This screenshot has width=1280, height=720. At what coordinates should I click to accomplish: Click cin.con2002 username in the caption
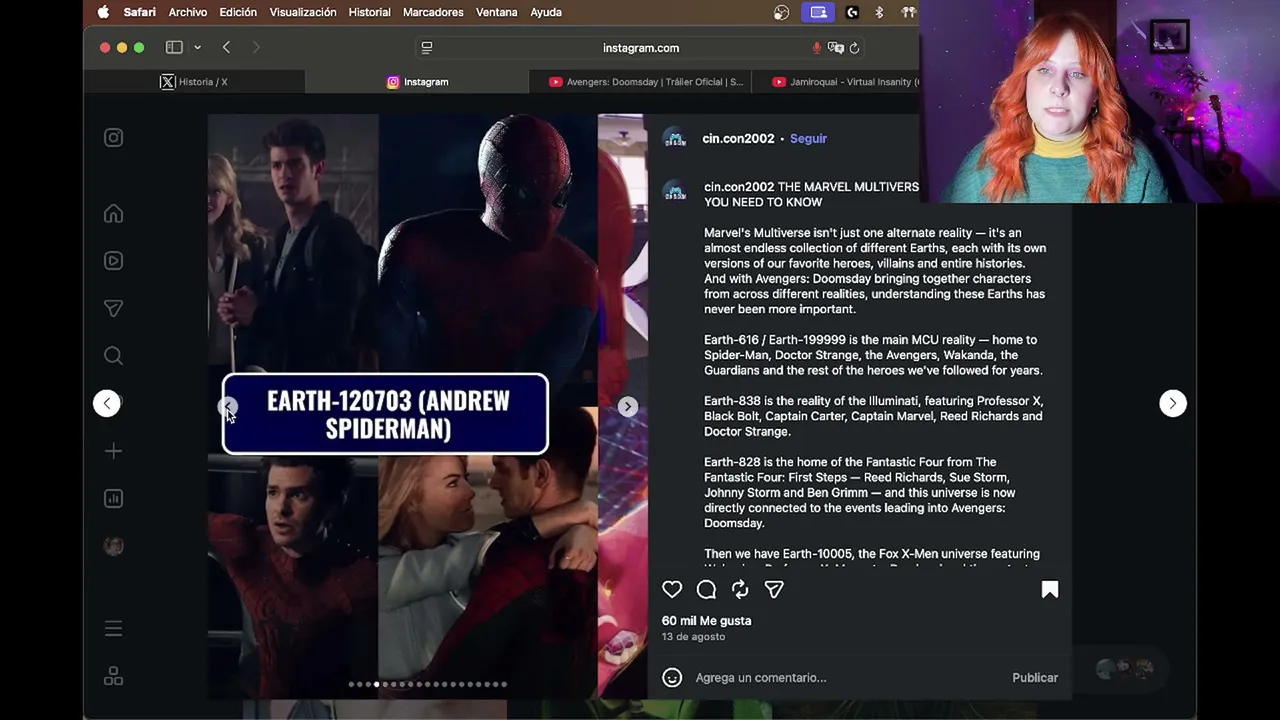point(739,187)
